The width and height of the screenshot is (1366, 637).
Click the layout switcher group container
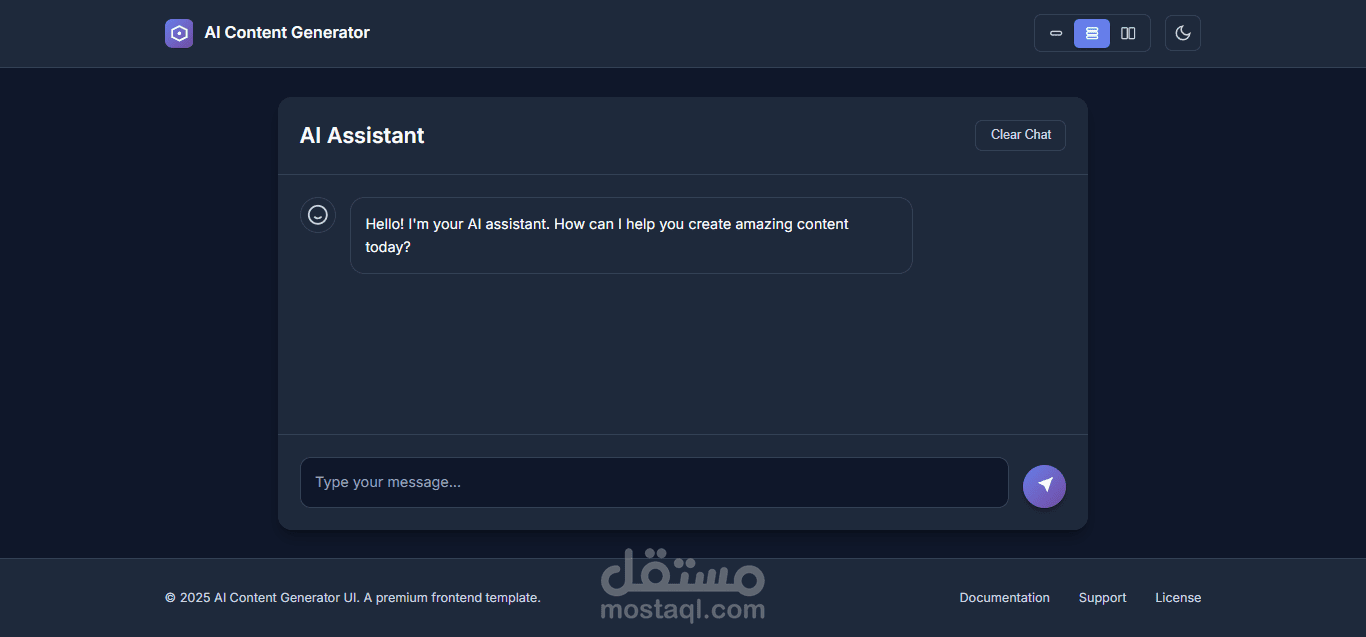tap(1092, 33)
